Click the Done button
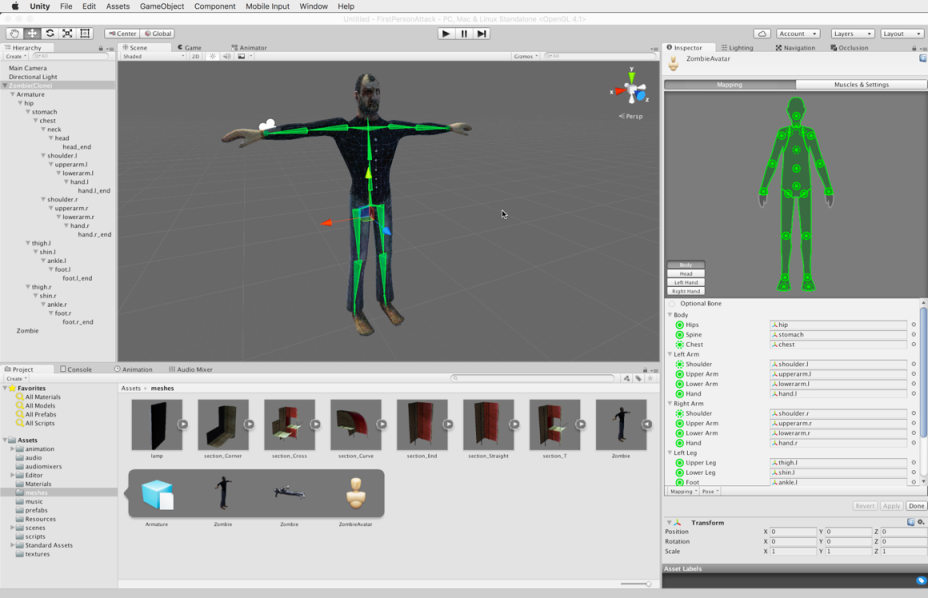The height and width of the screenshot is (598, 928). (x=916, y=506)
